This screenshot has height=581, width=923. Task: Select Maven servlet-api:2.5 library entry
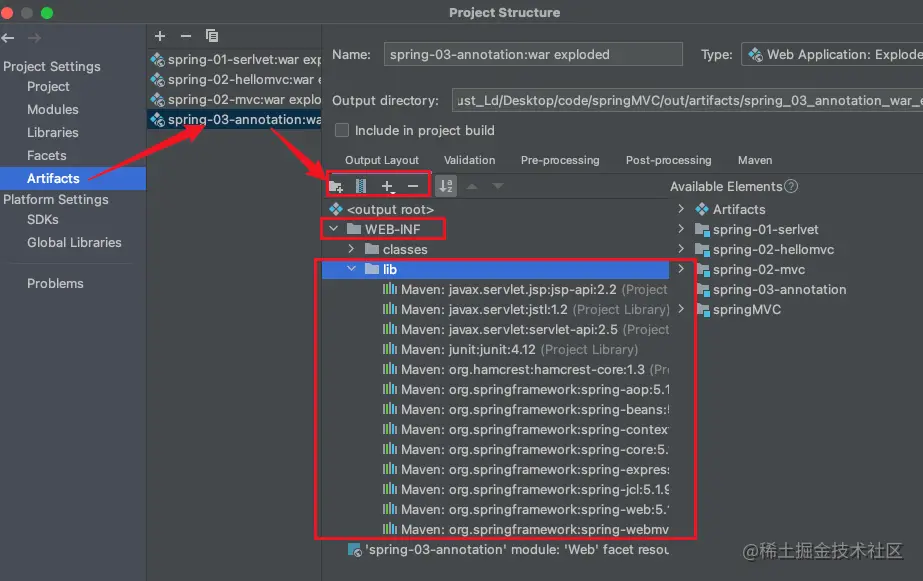click(525, 330)
